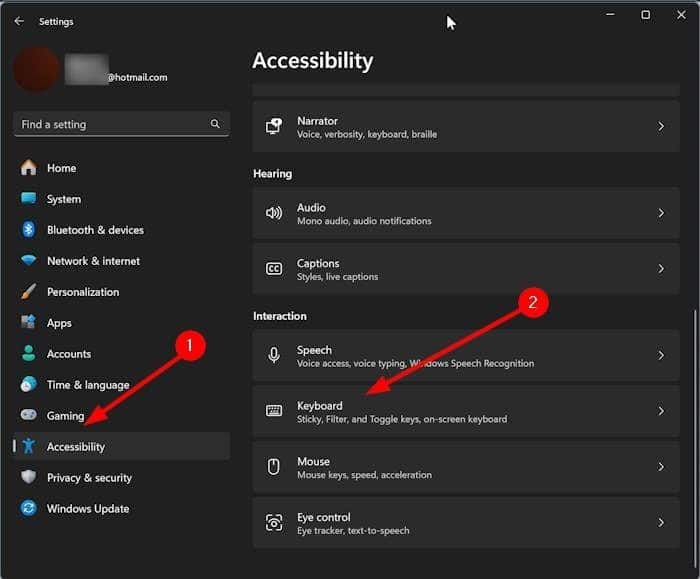This screenshot has height=579, width=700.
Task: Click the Audio speaker icon
Action: point(274,213)
